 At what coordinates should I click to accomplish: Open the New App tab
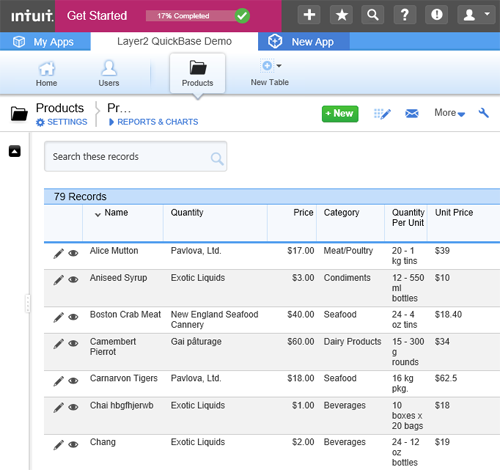click(304, 42)
